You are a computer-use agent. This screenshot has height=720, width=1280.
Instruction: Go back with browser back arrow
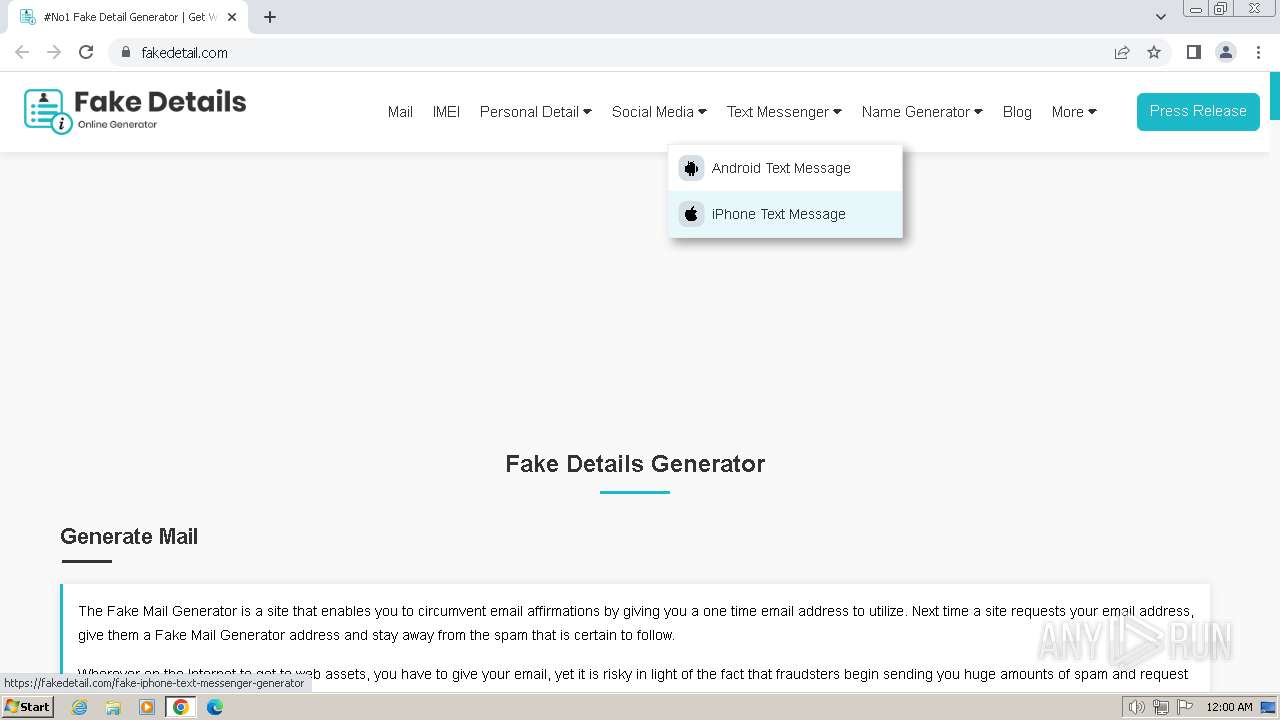point(22,52)
